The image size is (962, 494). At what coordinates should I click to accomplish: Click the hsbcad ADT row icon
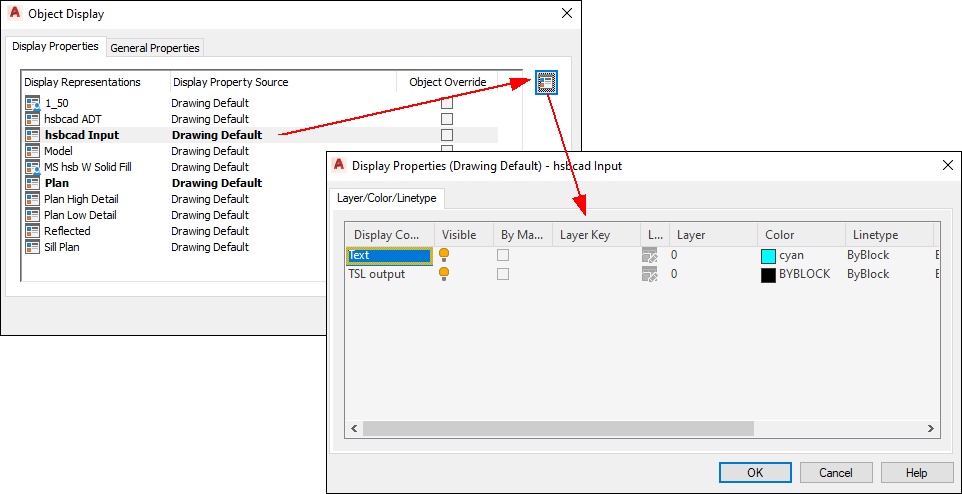(33, 119)
